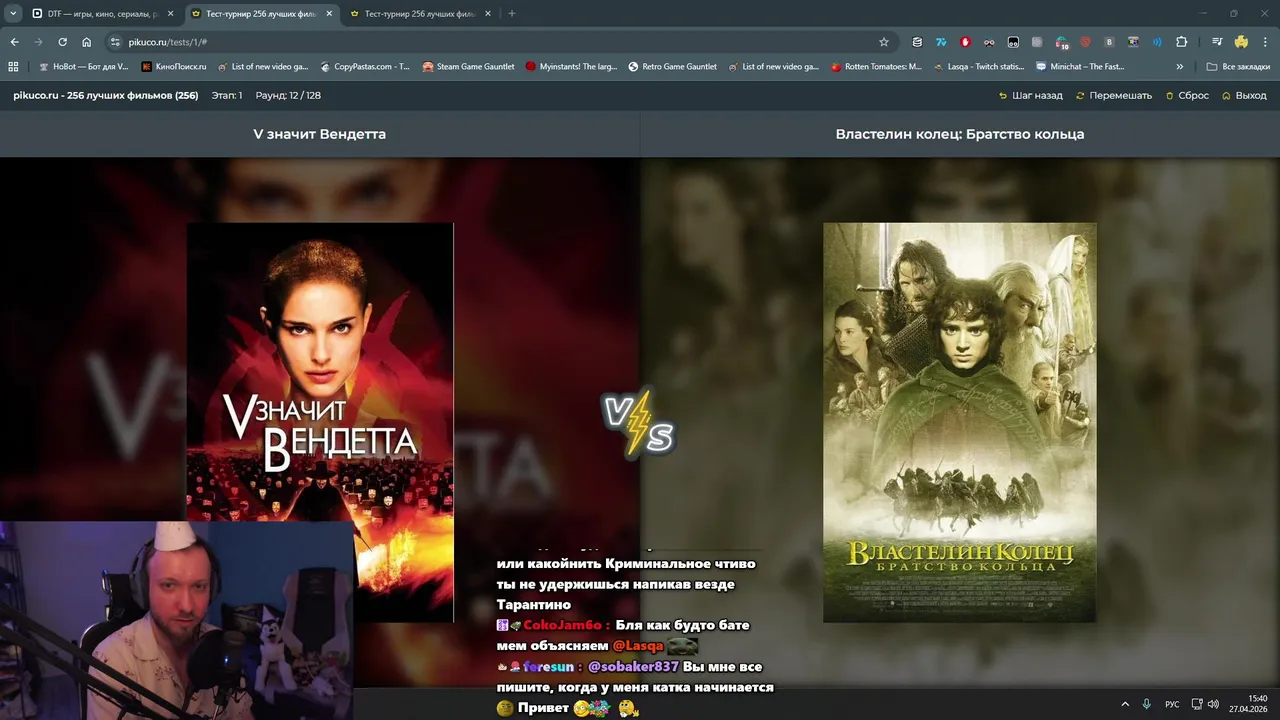This screenshot has height=720, width=1280.
Task: Open the Minichat bookmark
Action: (1081, 67)
